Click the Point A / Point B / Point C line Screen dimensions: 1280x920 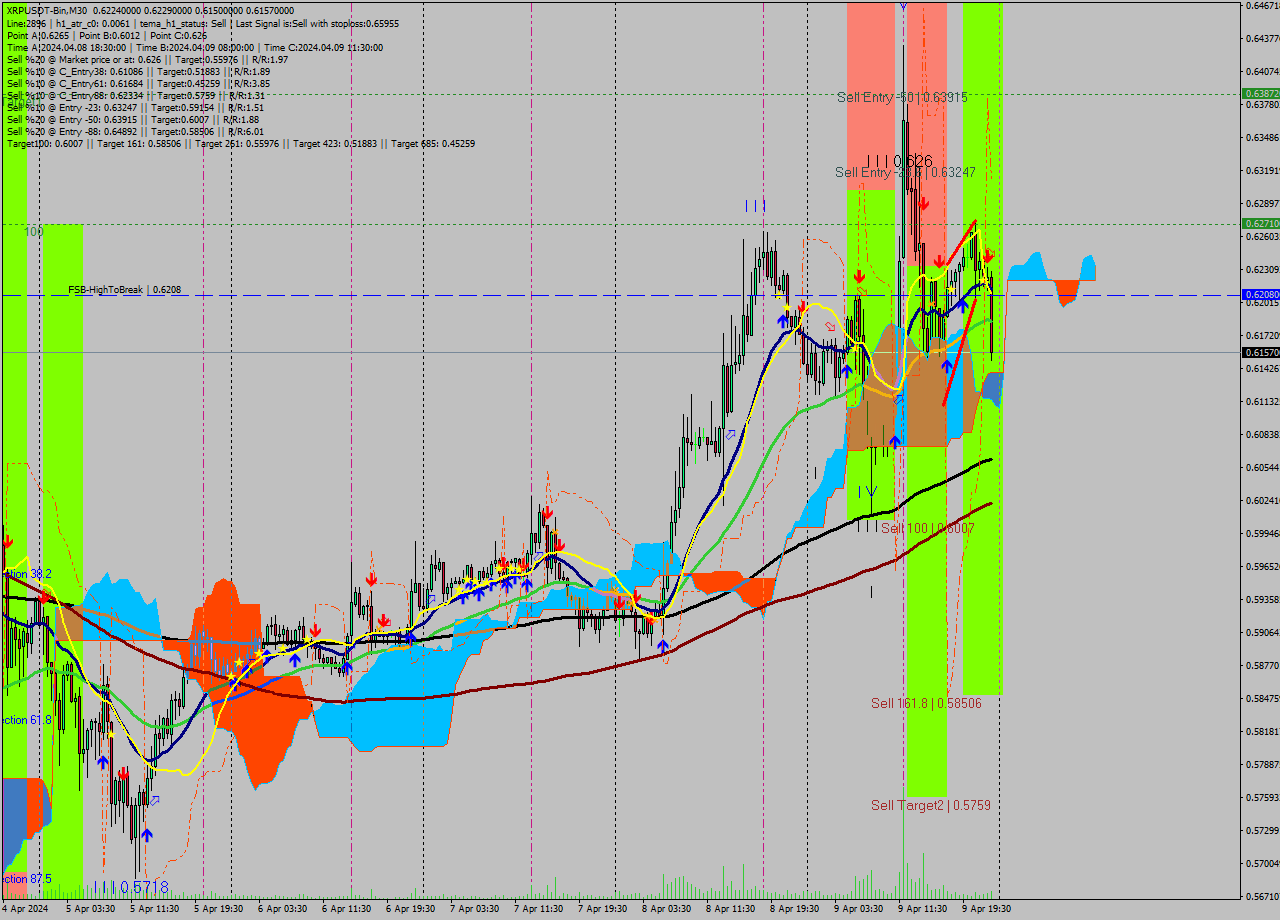tap(105, 35)
